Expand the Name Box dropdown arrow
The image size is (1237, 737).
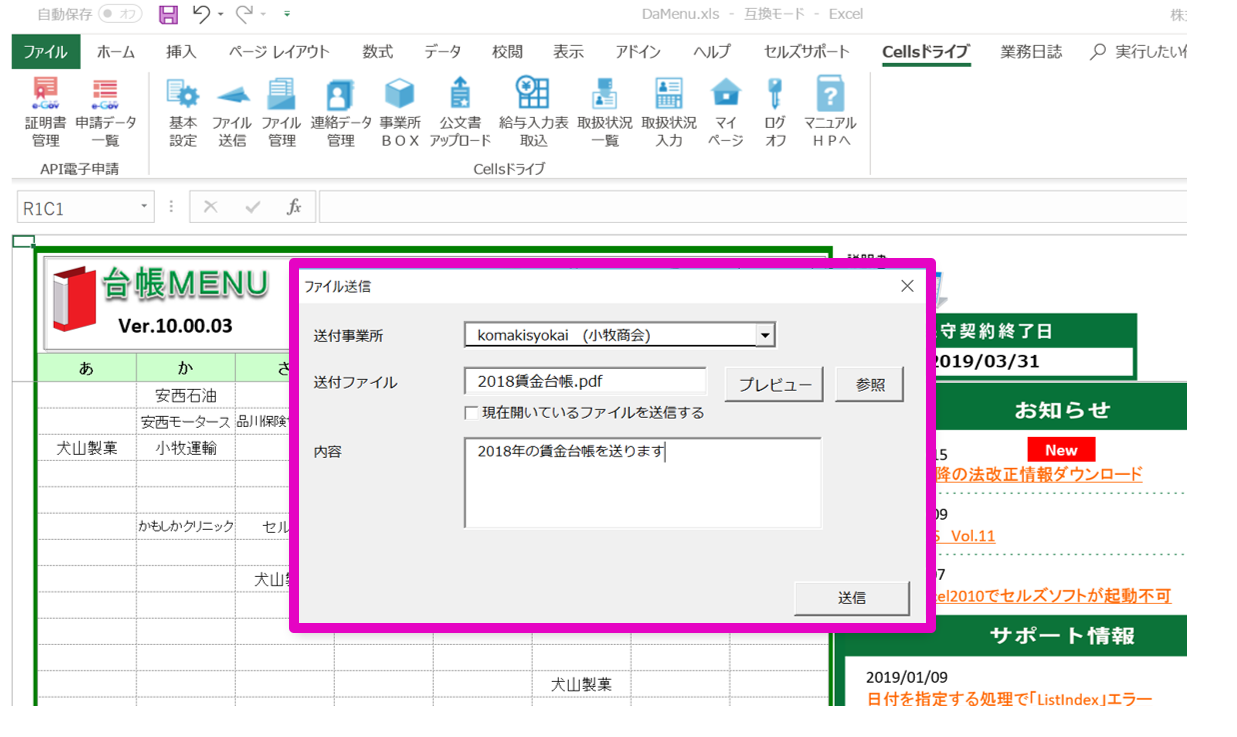click(x=144, y=207)
